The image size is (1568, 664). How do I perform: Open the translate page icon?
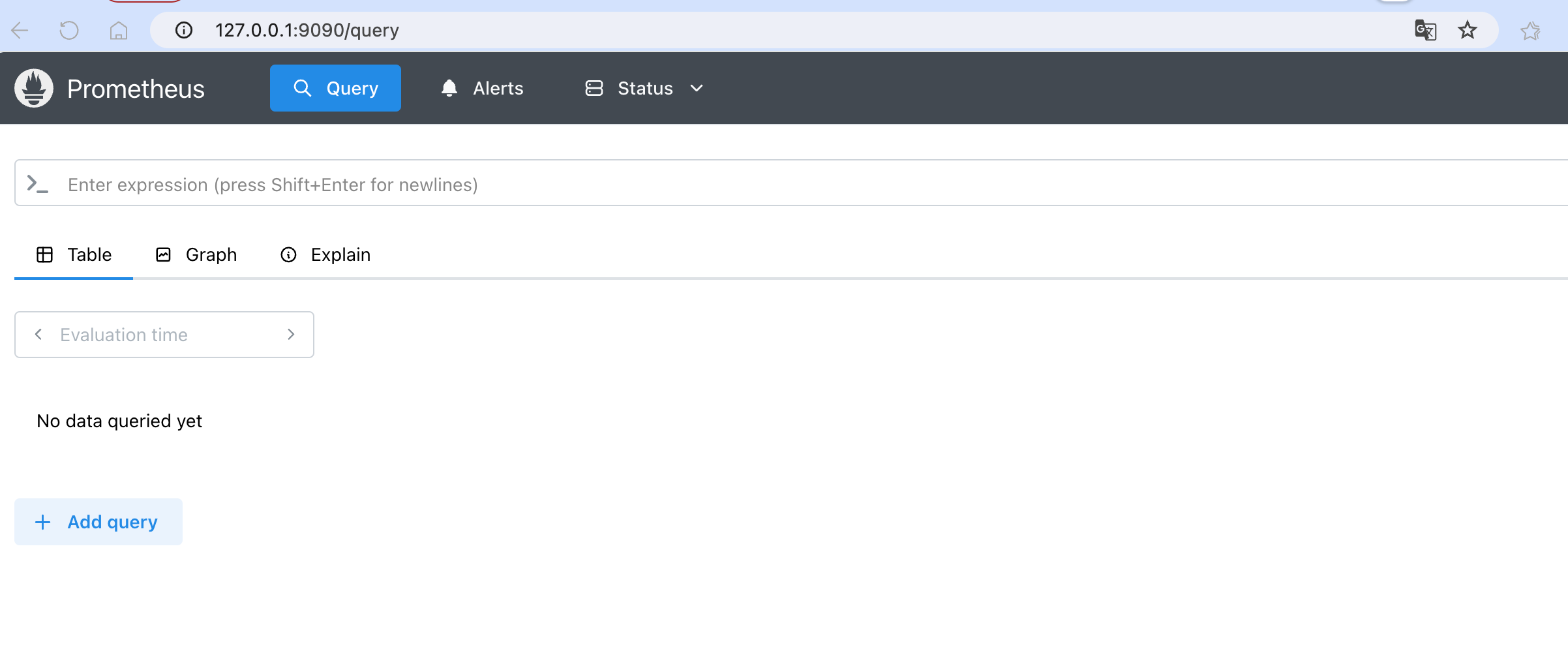[1425, 30]
